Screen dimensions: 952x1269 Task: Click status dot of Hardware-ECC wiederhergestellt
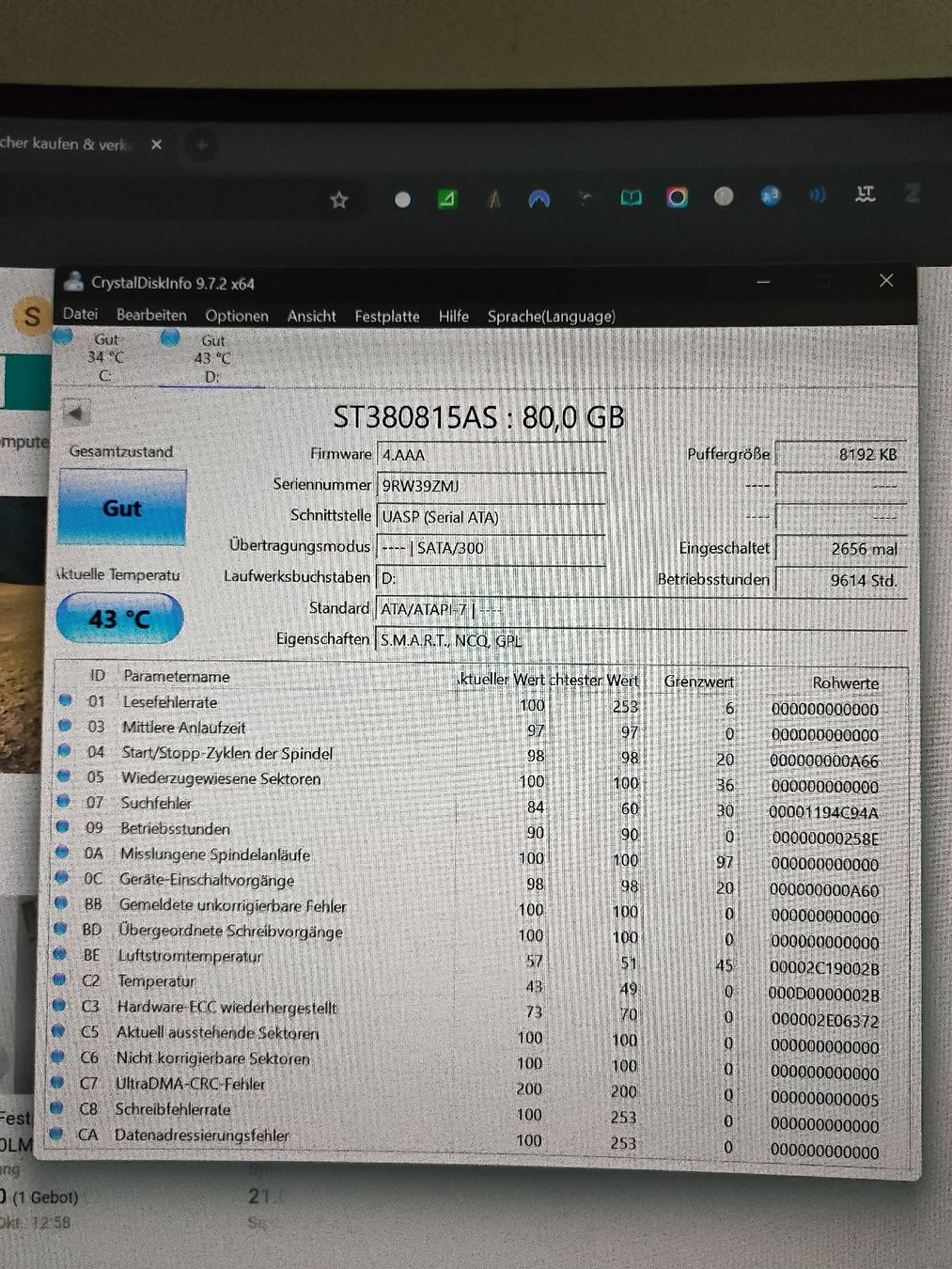pos(59,1005)
